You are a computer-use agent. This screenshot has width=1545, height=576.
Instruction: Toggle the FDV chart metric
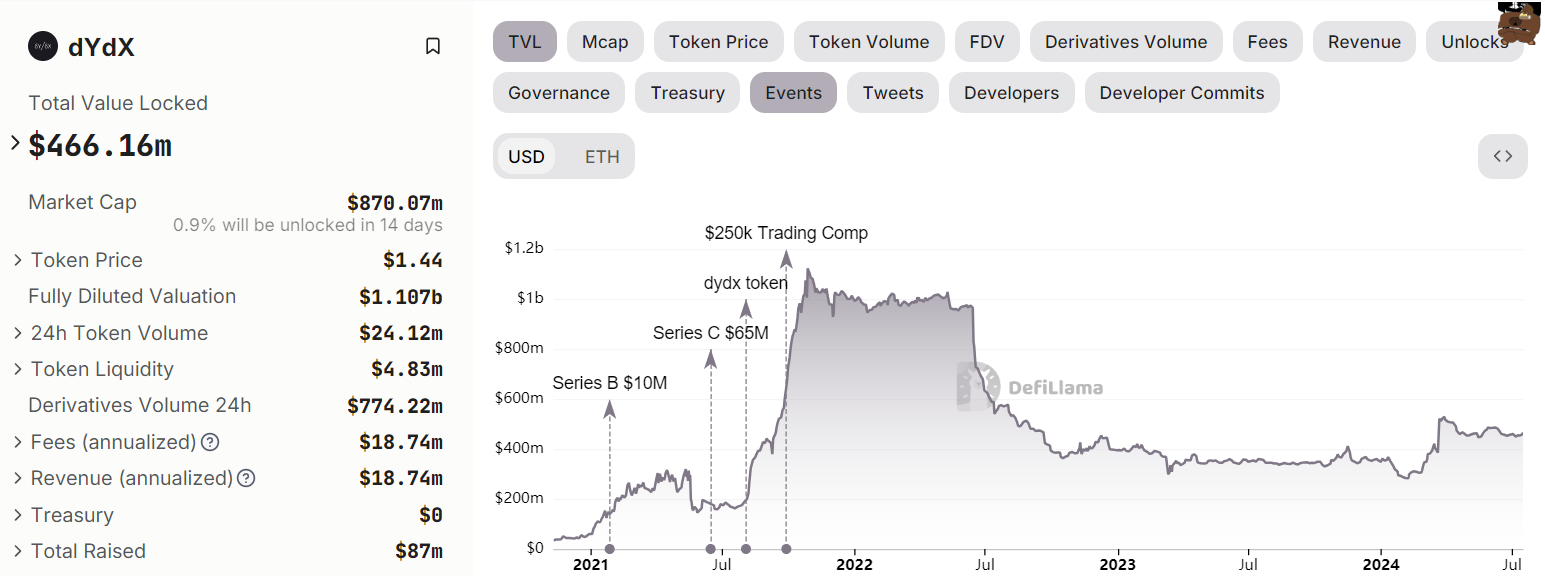tap(987, 42)
